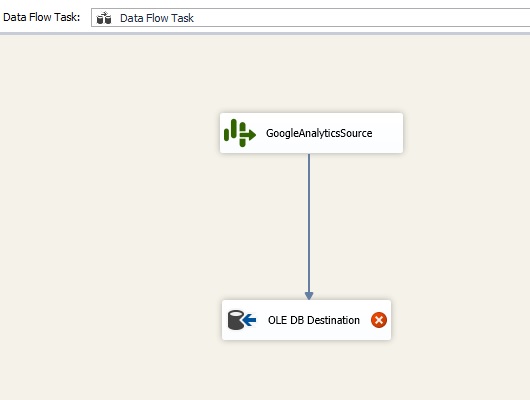Click the red error icon on OLE DB Destination
This screenshot has height=400, width=530.
pyautogui.click(x=379, y=320)
